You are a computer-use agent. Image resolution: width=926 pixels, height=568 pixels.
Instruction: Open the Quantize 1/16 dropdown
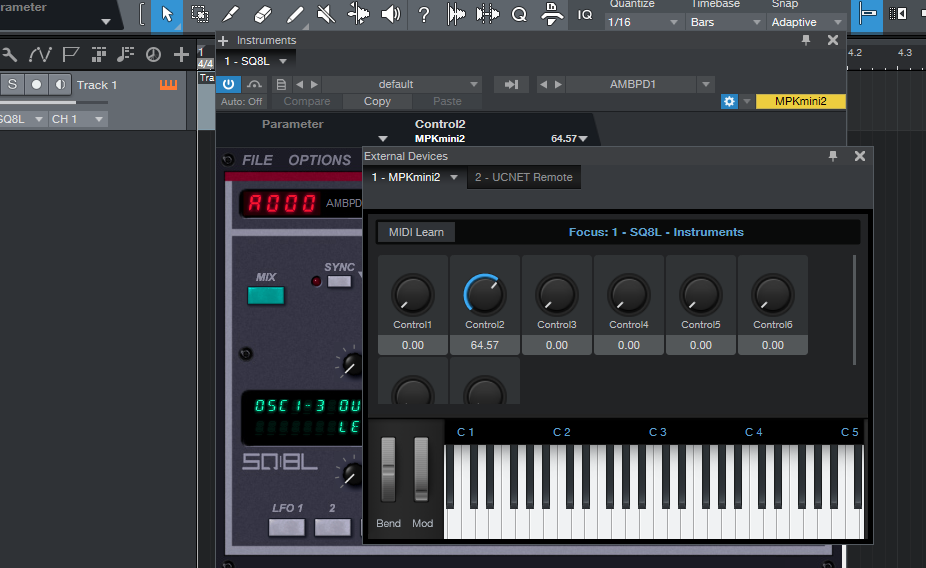[640, 22]
